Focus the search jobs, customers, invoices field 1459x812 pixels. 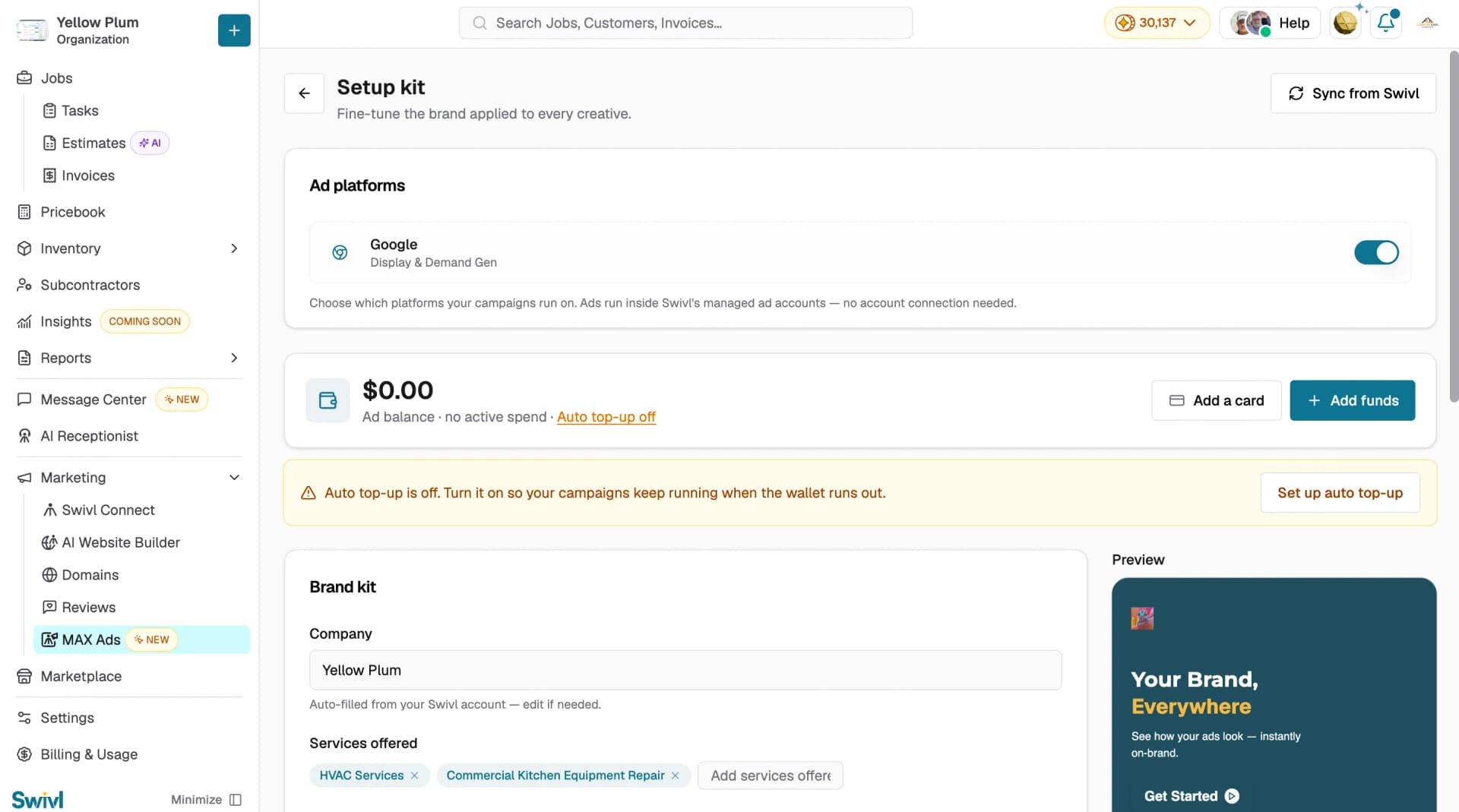(685, 23)
